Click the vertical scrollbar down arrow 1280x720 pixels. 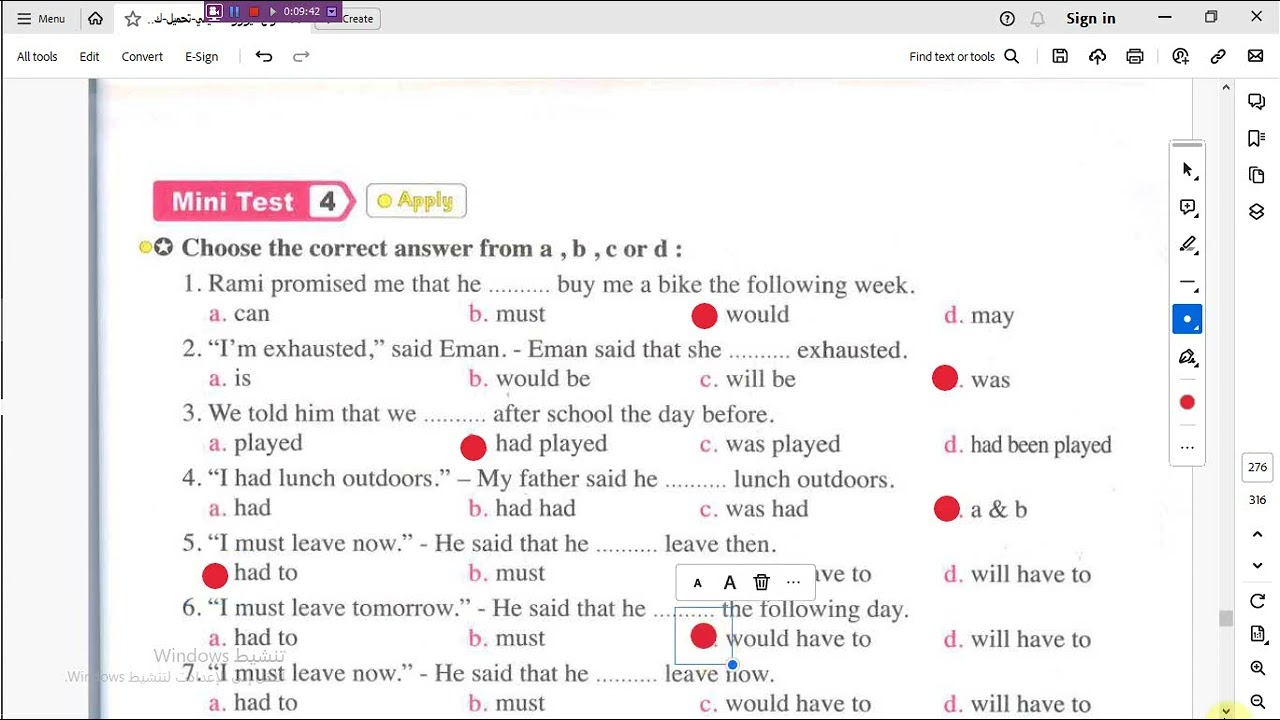tap(1226, 711)
